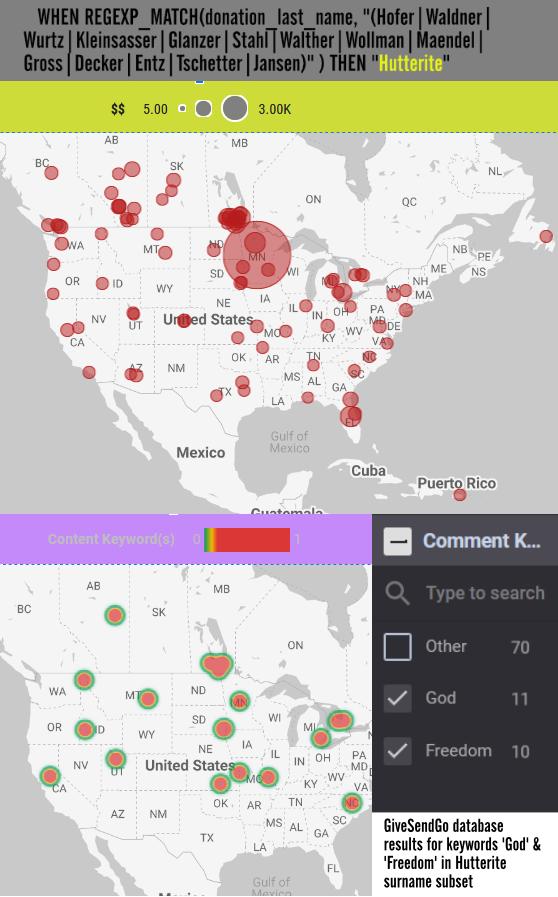The image size is (558, 897).
Task: Select the bubble above KY label, upper map
Action: [327, 326]
